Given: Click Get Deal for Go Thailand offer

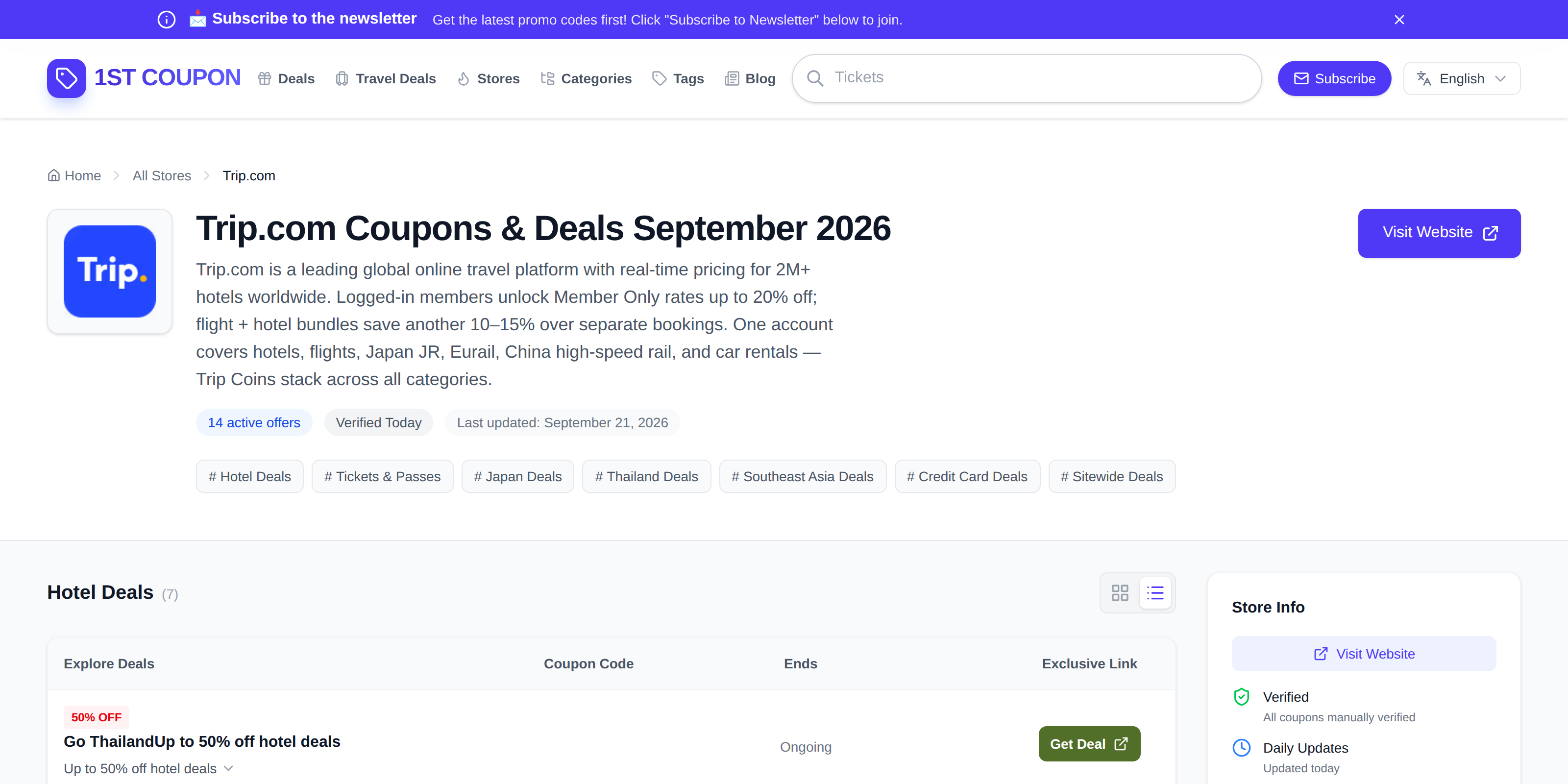Looking at the screenshot, I should (x=1089, y=744).
